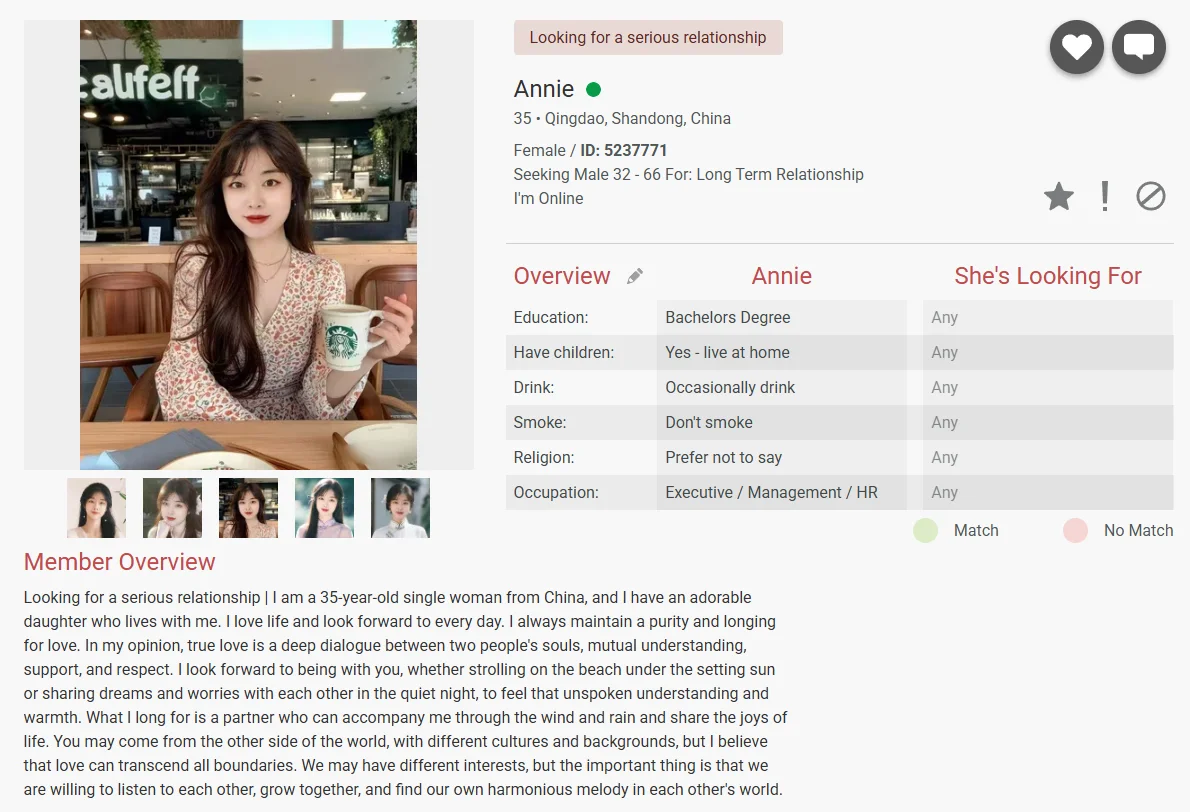Open the fifth photo thumbnail

tap(400, 508)
